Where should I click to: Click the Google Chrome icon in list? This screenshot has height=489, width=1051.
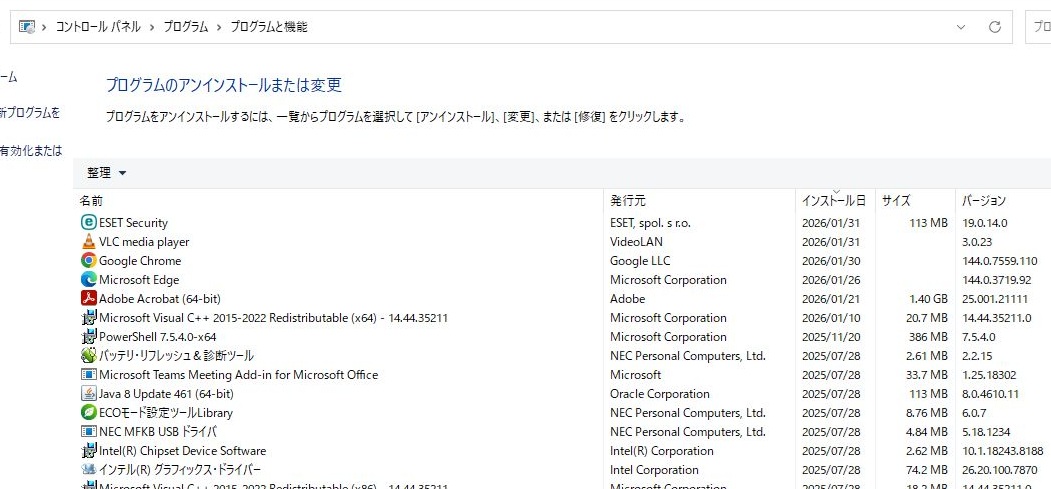tap(88, 261)
